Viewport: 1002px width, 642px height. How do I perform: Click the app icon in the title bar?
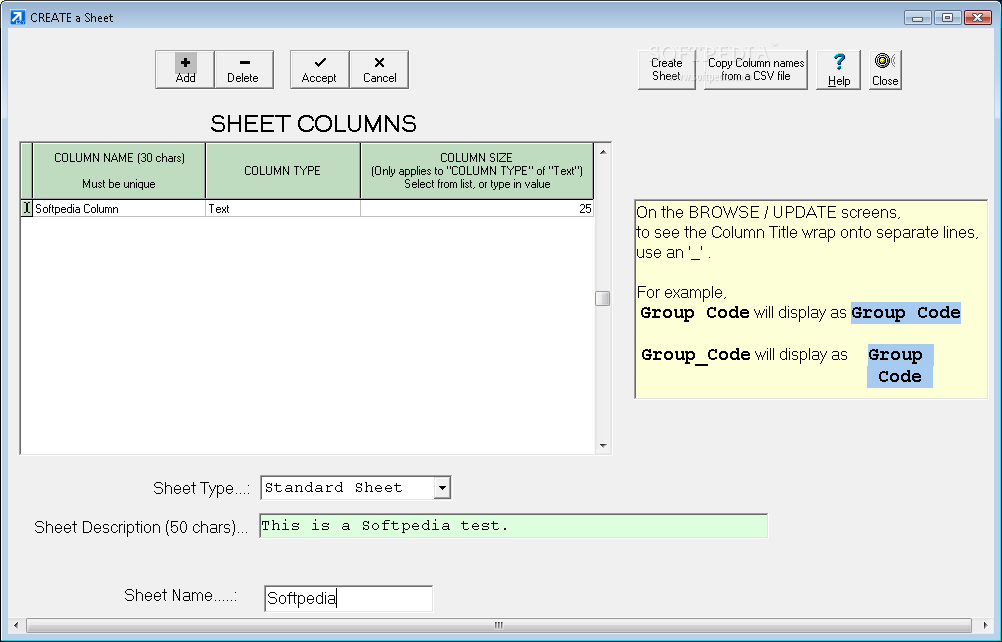tap(18, 17)
